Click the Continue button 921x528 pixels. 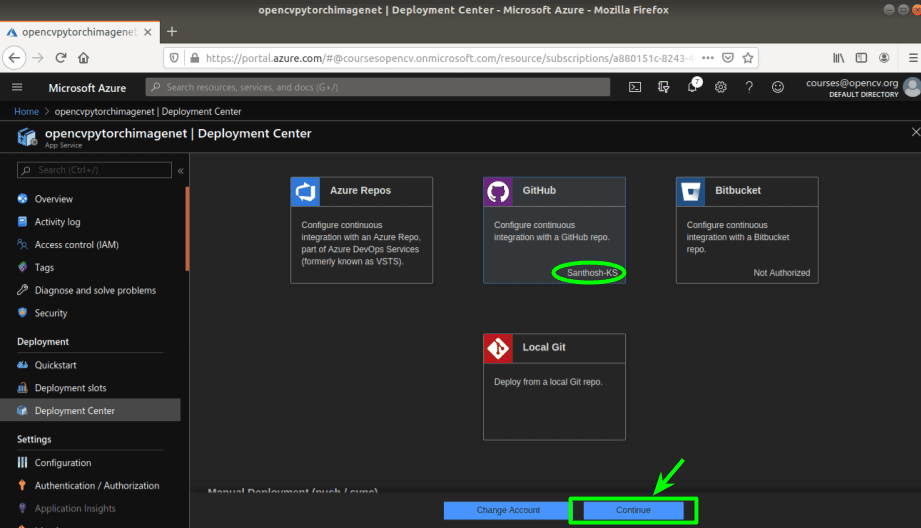633,510
